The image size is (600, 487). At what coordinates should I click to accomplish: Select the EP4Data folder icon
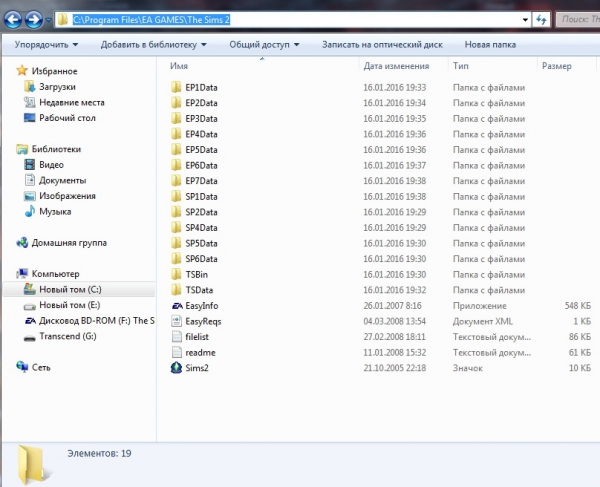[x=176, y=134]
